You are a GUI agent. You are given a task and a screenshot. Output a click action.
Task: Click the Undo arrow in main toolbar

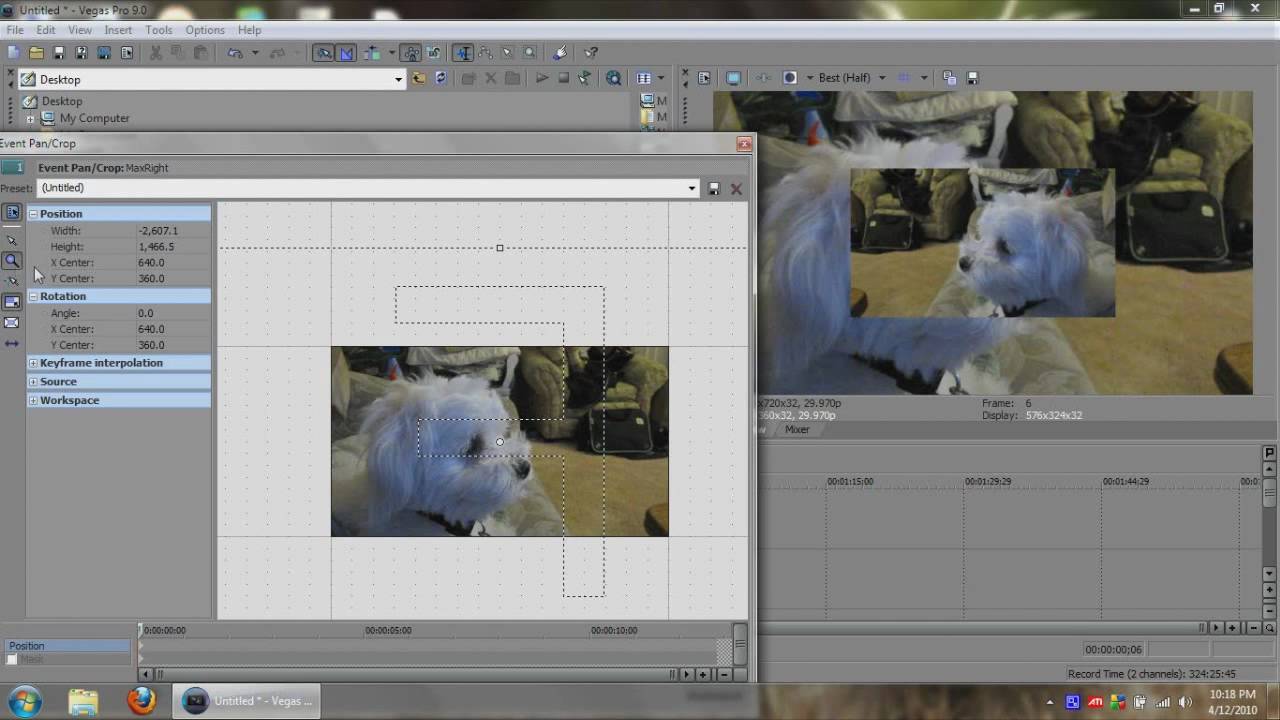pyautogui.click(x=235, y=53)
